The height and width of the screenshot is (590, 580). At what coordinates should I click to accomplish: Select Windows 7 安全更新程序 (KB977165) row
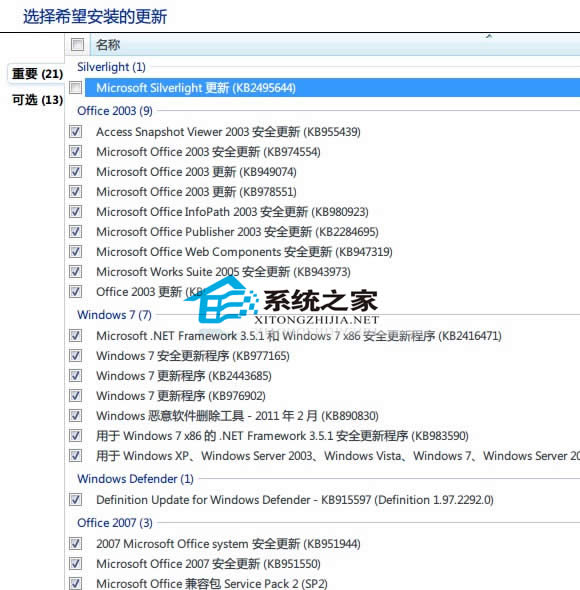coord(193,356)
